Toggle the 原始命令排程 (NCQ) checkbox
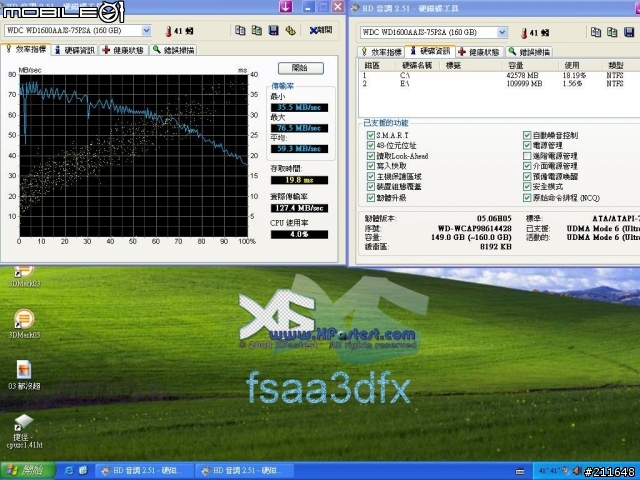 (x=527, y=198)
